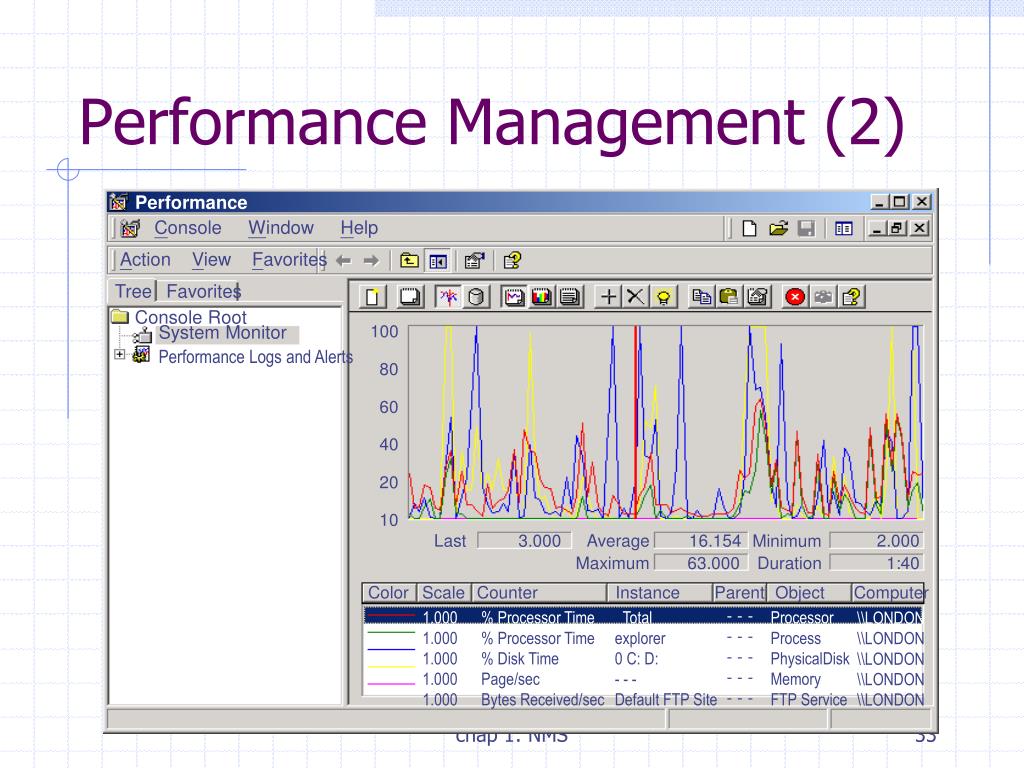Screen dimensions: 1024x768
Task: Open the Action menu
Action: (x=145, y=260)
